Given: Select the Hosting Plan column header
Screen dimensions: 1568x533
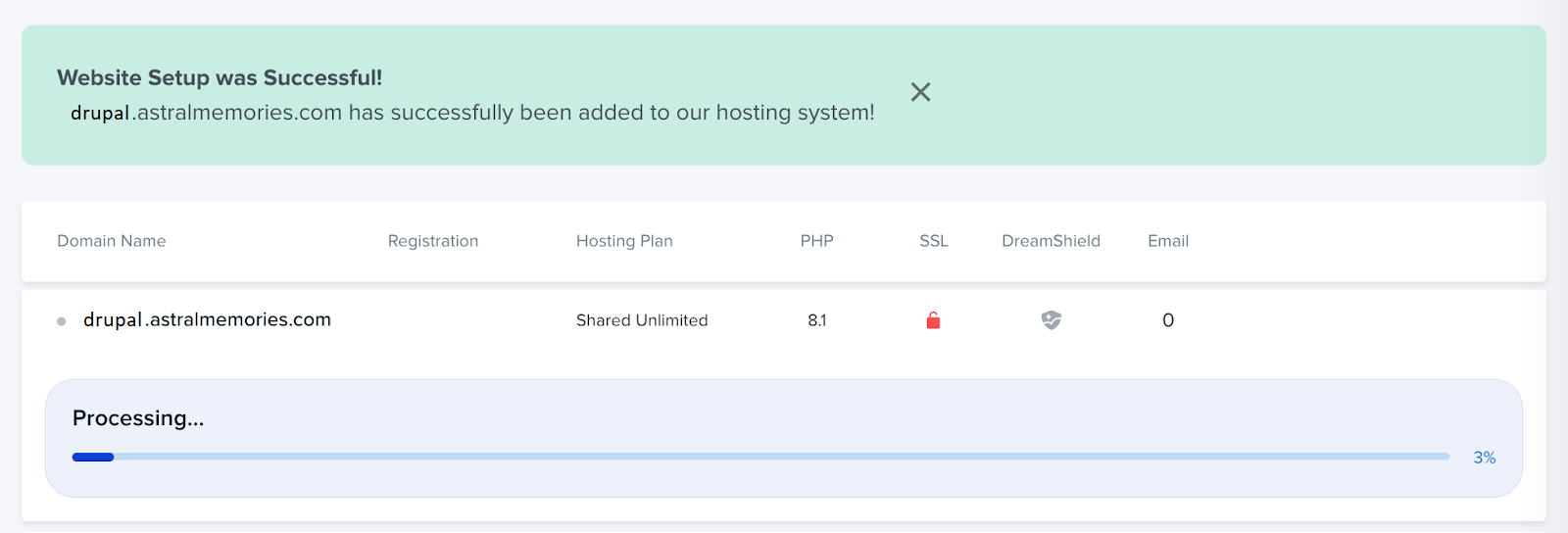Looking at the screenshot, I should tap(624, 241).
